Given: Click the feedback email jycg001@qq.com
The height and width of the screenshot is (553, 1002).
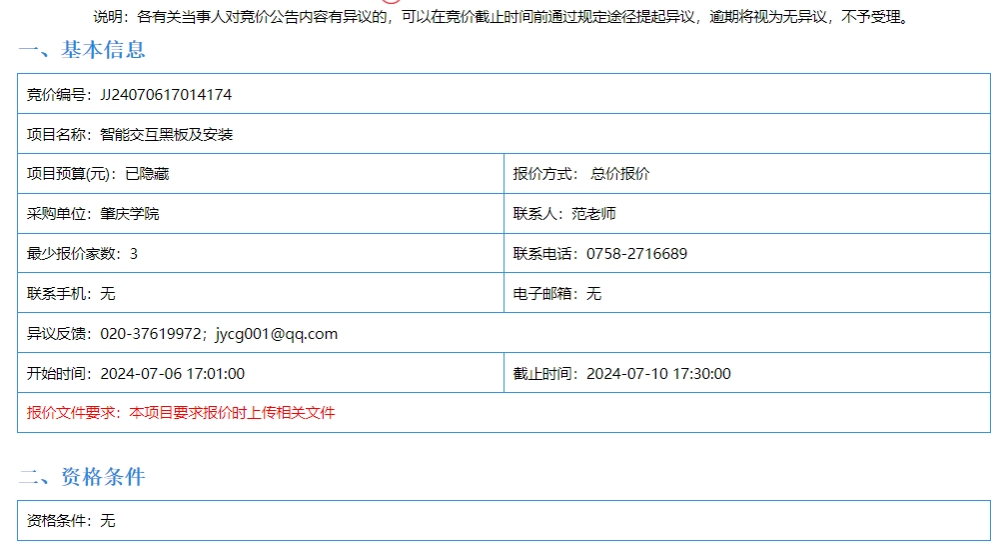Looking at the screenshot, I should click(277, 334).
